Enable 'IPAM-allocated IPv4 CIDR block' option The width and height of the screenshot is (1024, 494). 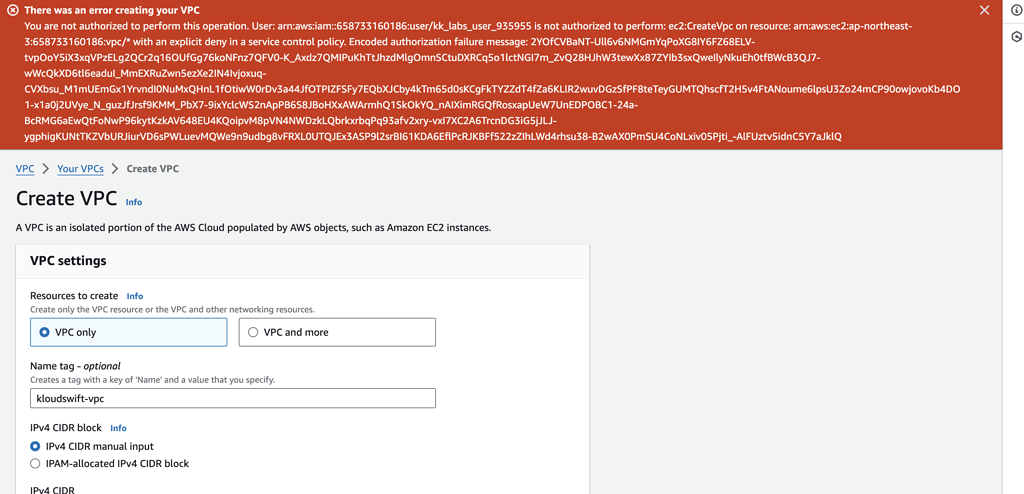[x=35, y=464]
